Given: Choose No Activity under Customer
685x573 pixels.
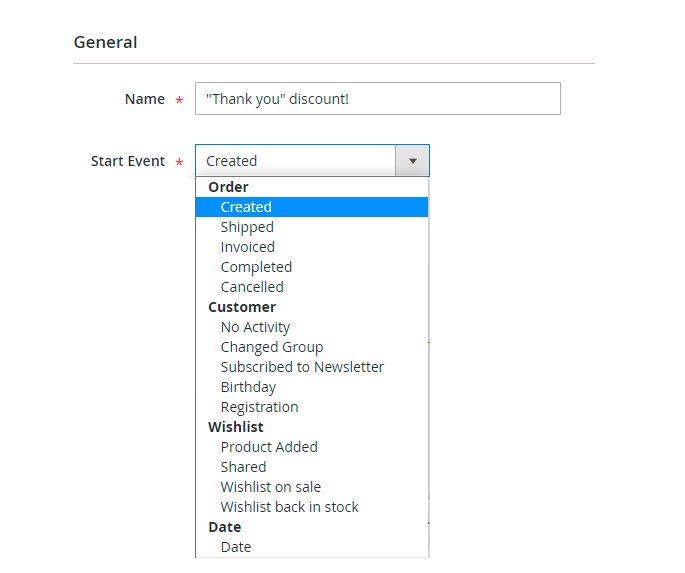Looking at the screenshot, I should tap(312, 327).
